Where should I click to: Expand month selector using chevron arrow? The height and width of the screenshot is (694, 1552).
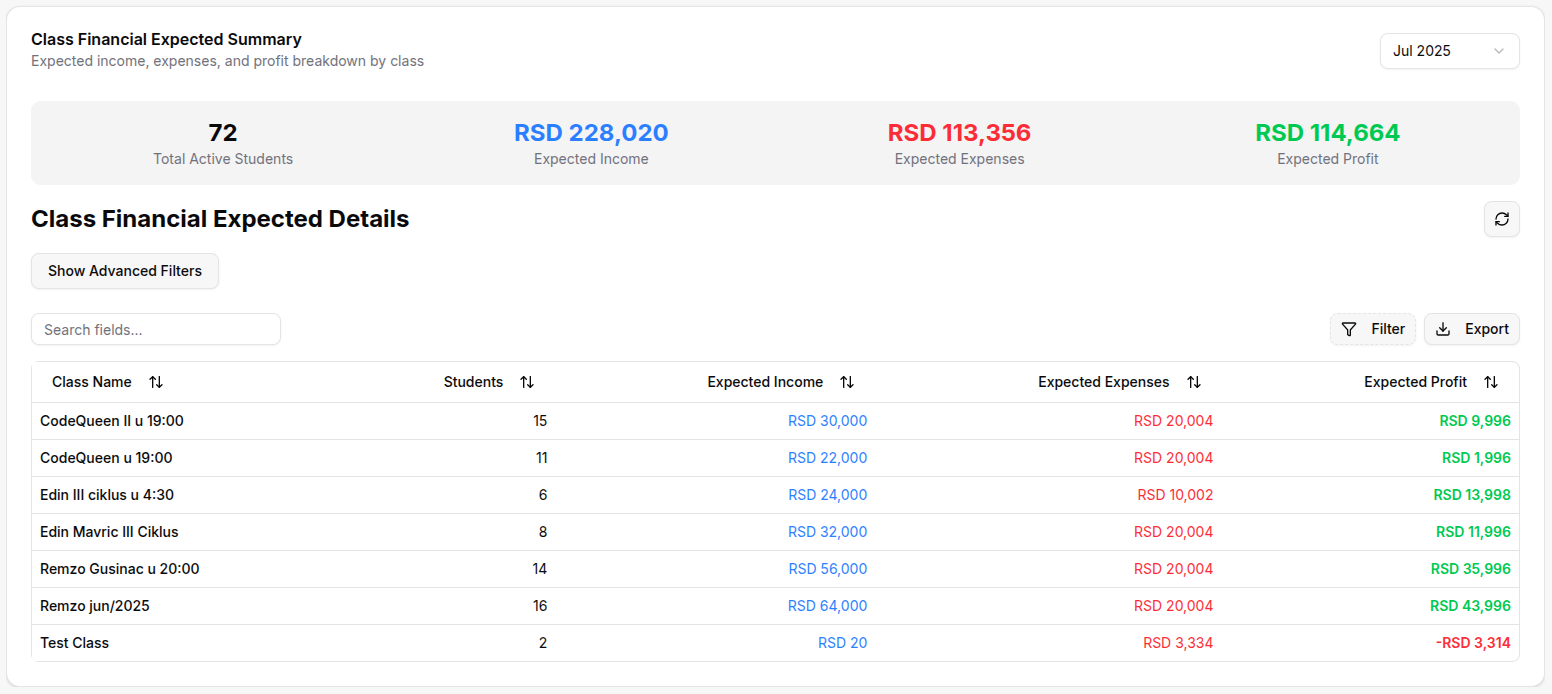pos(1498,51)
